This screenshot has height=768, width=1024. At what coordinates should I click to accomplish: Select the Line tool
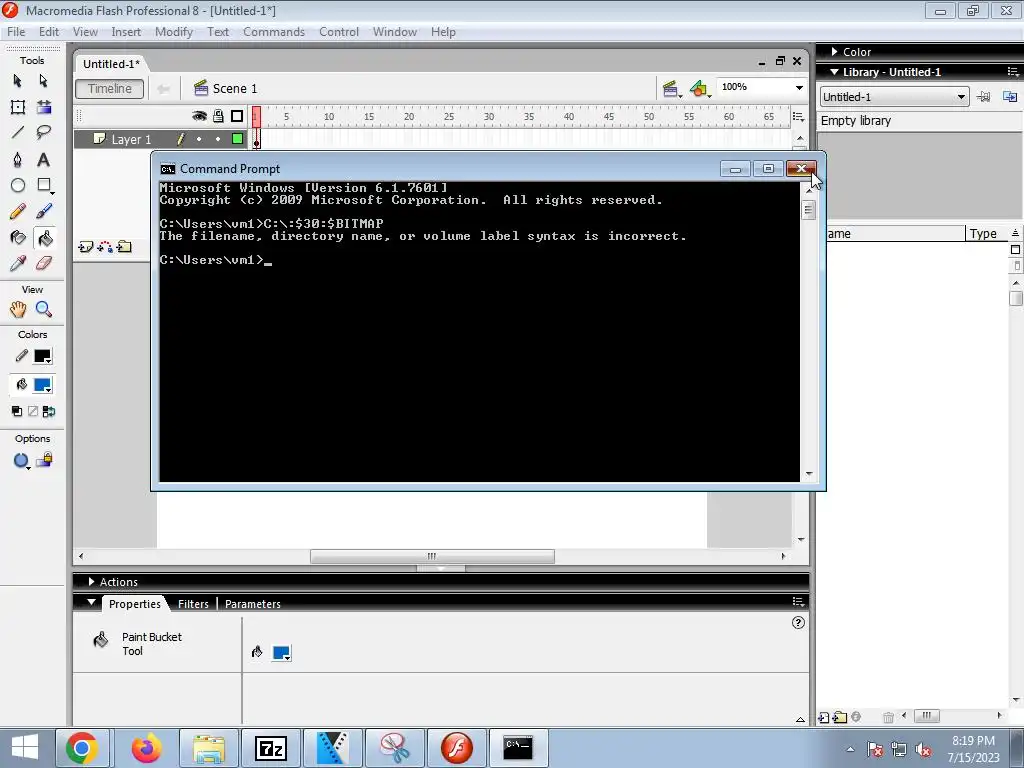18,133
